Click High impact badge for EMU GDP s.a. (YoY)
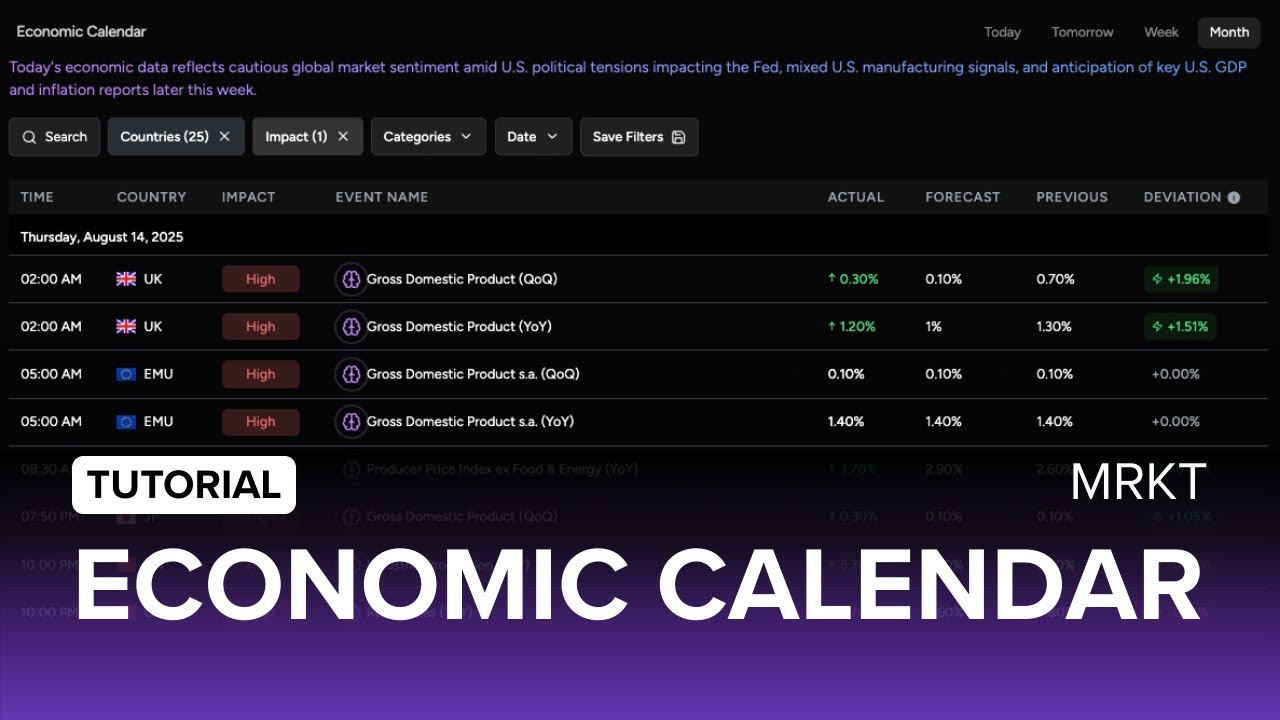 [260, 421]
